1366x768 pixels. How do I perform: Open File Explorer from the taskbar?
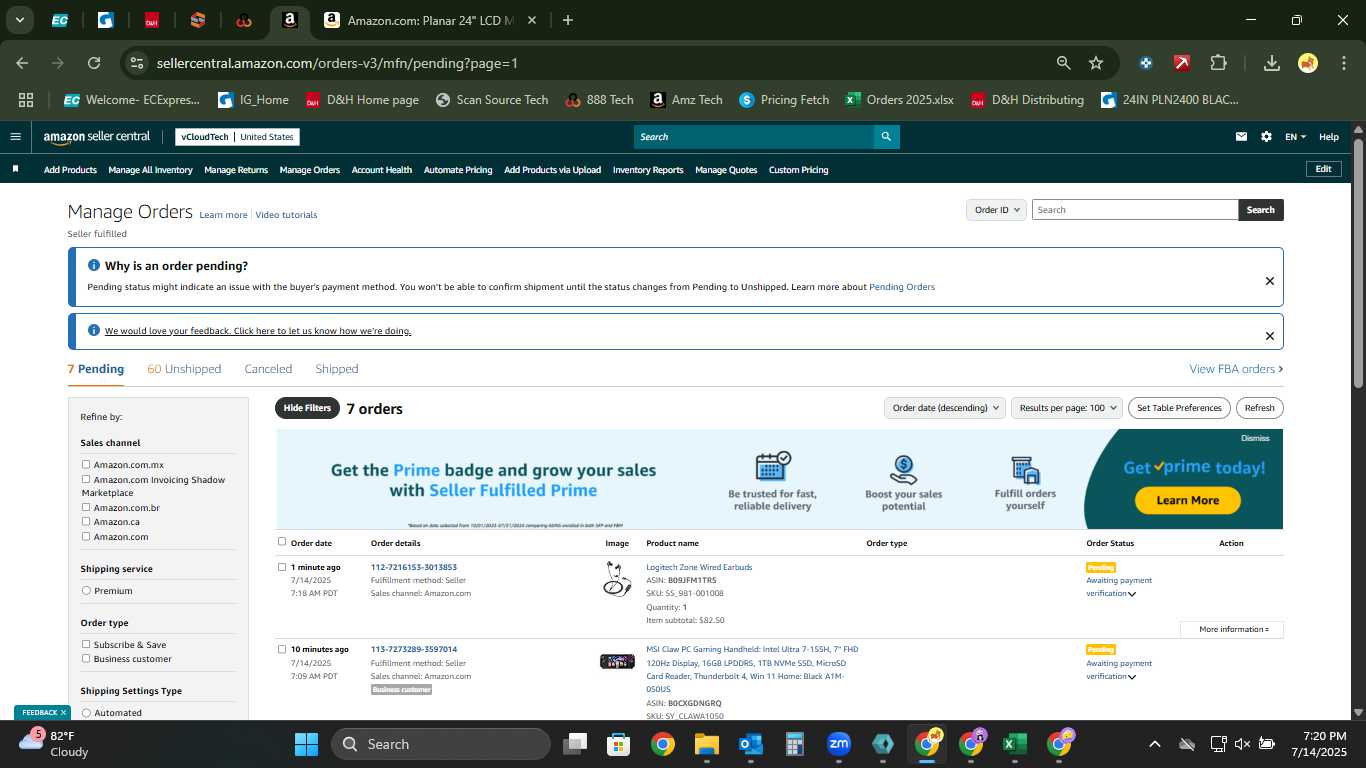coord(707,744)
